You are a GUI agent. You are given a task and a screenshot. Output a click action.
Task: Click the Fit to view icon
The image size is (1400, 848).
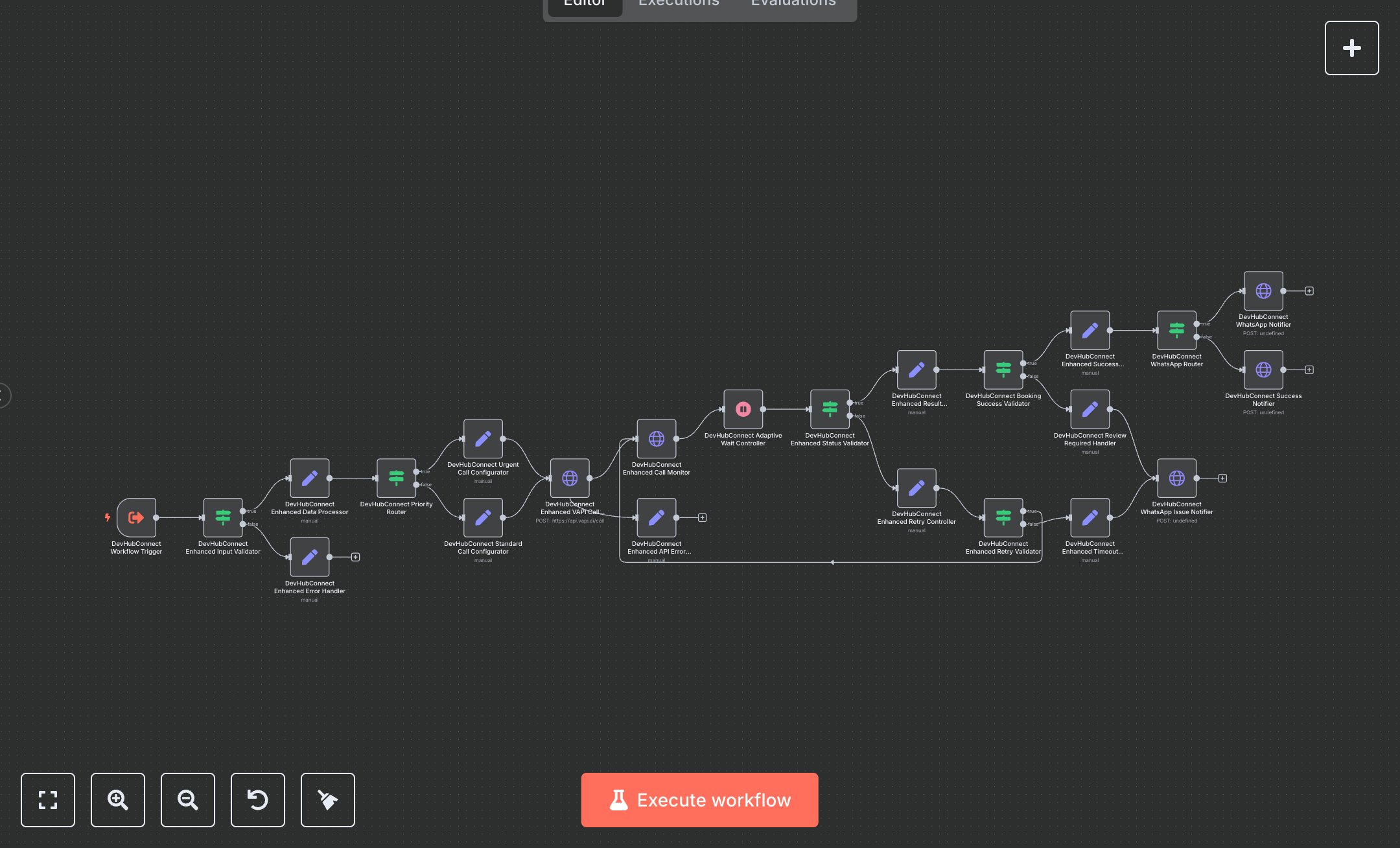(48, 799)
